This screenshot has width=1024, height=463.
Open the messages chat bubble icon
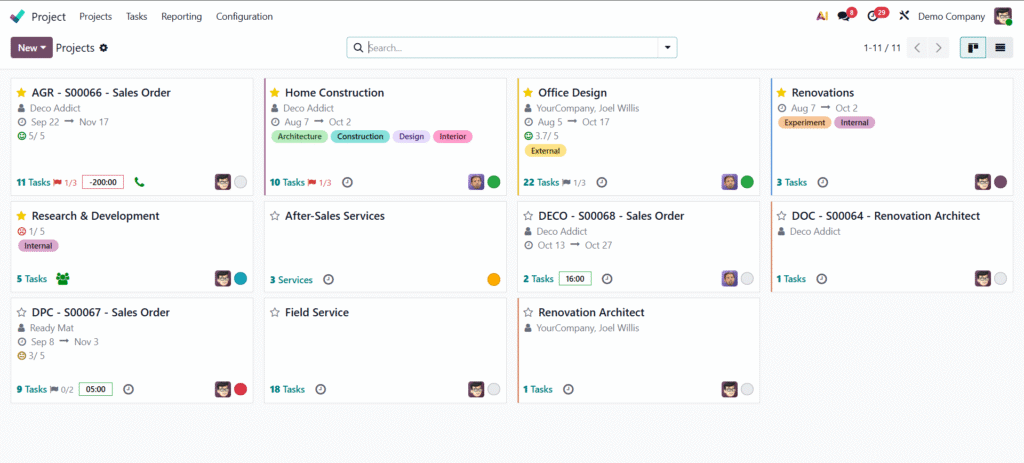[845, 16]
